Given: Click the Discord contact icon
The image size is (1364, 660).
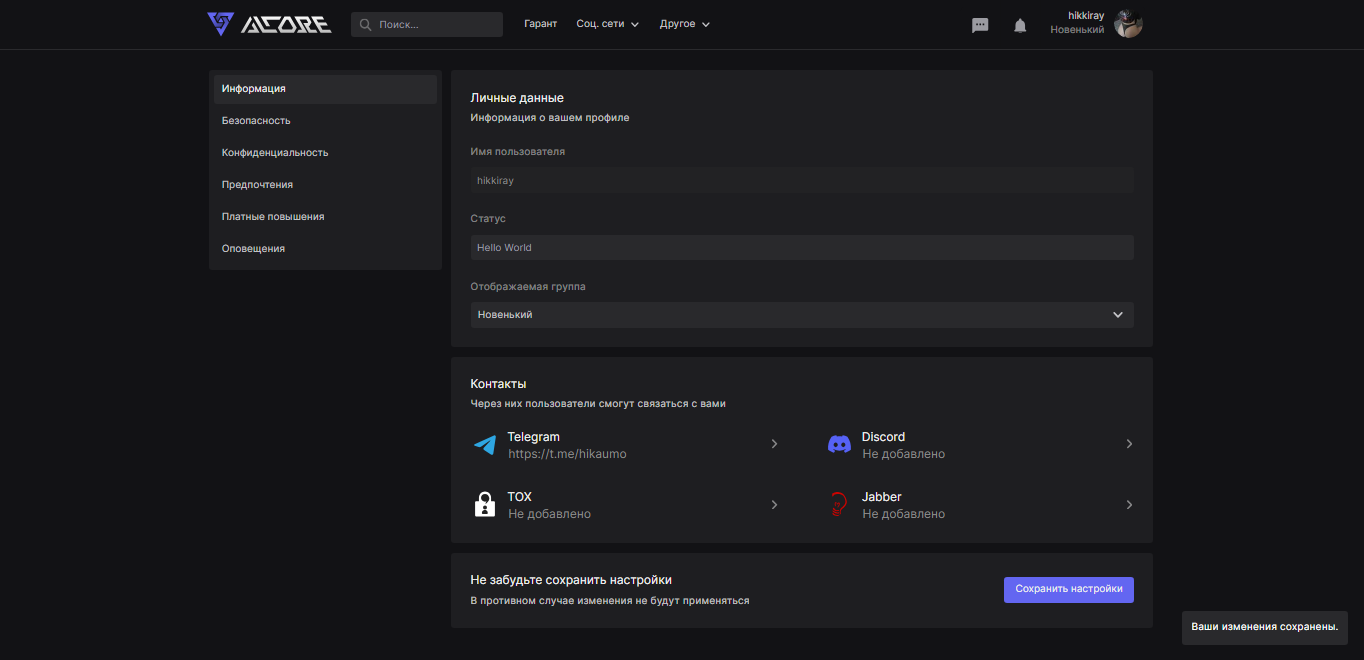Looking at the screenshot, I should pos(839,445).
